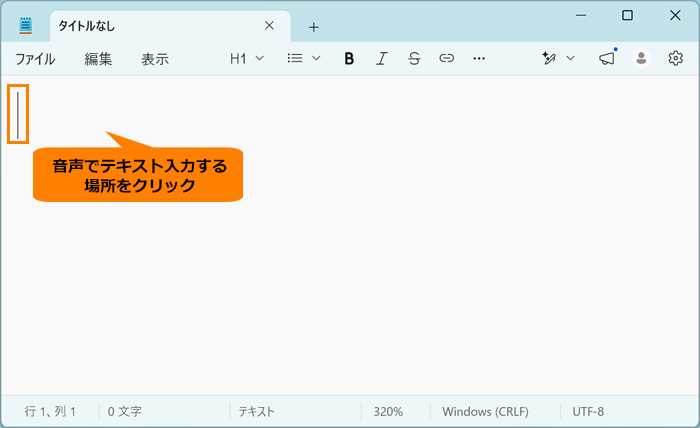Click the bulleted list icon
The width and height of the screenshot is (700, 428).
pos(295,58)
